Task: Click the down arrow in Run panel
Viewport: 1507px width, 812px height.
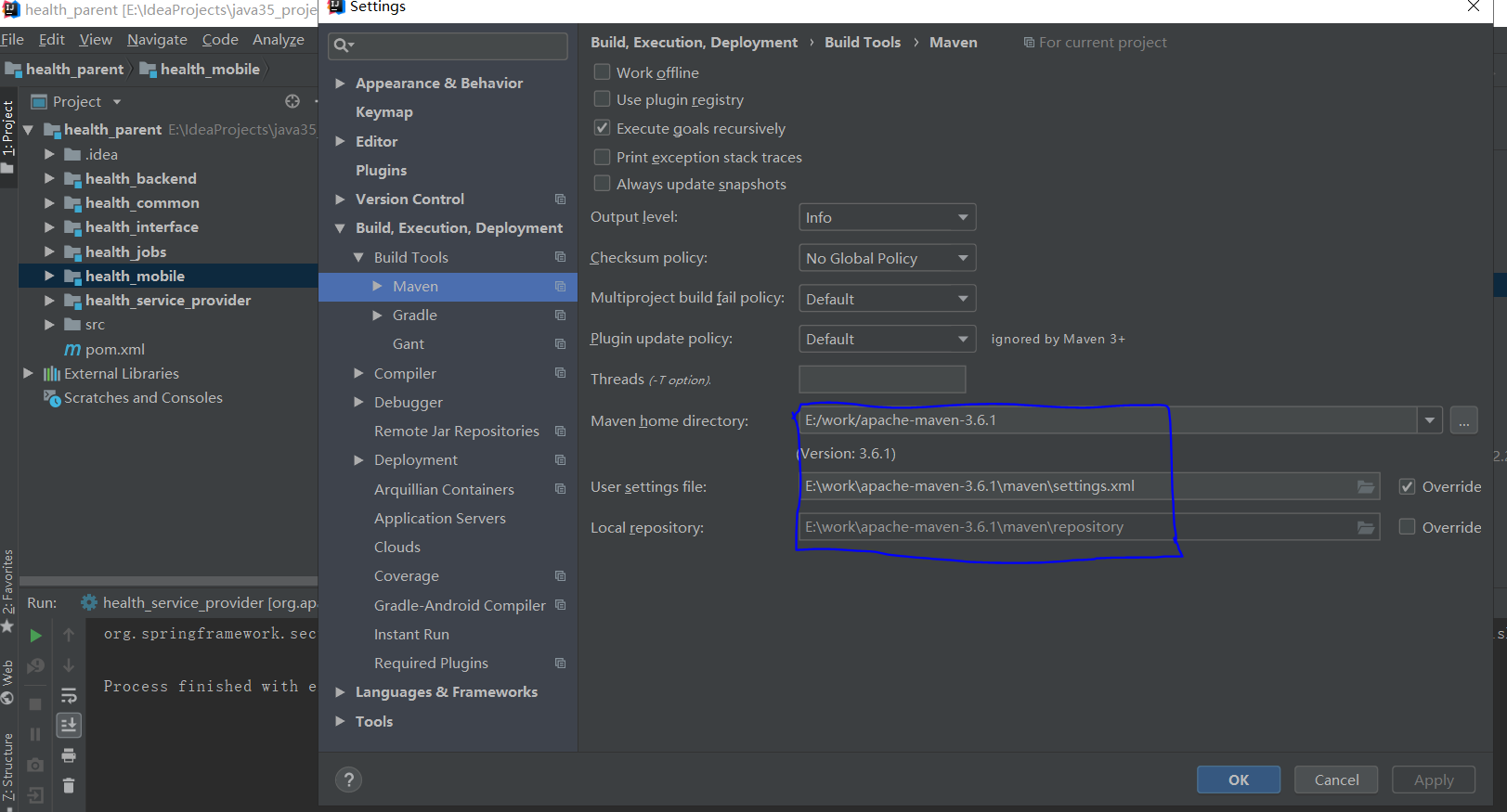Action: [69, 665]
